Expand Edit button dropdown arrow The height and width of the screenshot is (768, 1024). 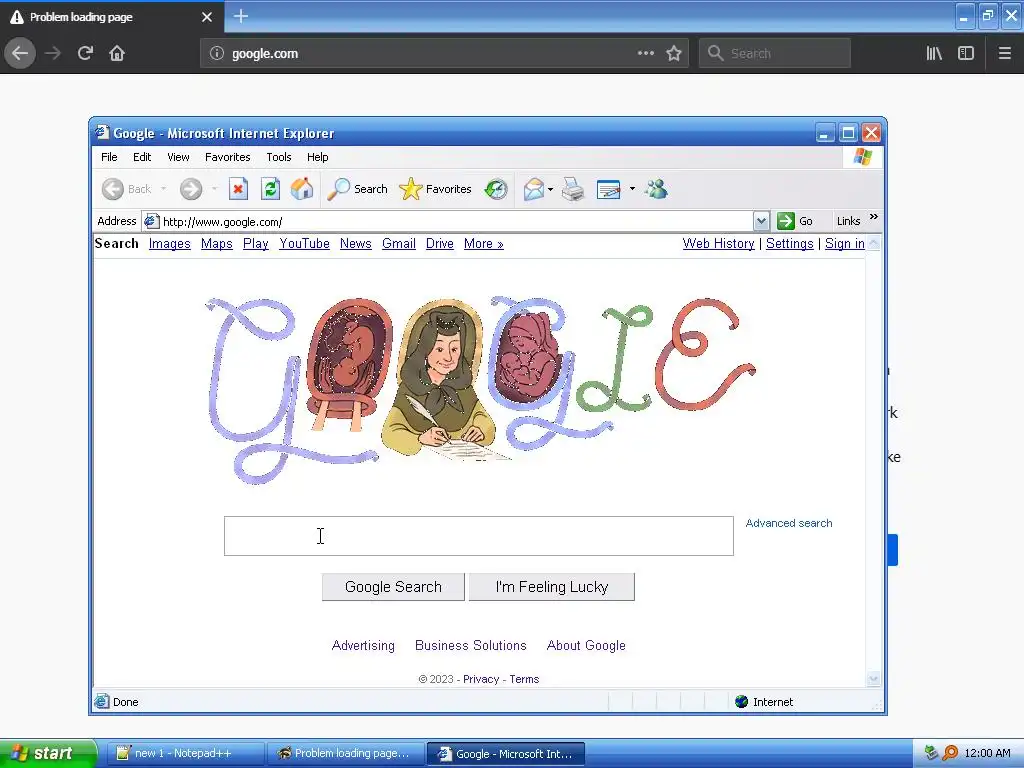[x=632, y=189]
